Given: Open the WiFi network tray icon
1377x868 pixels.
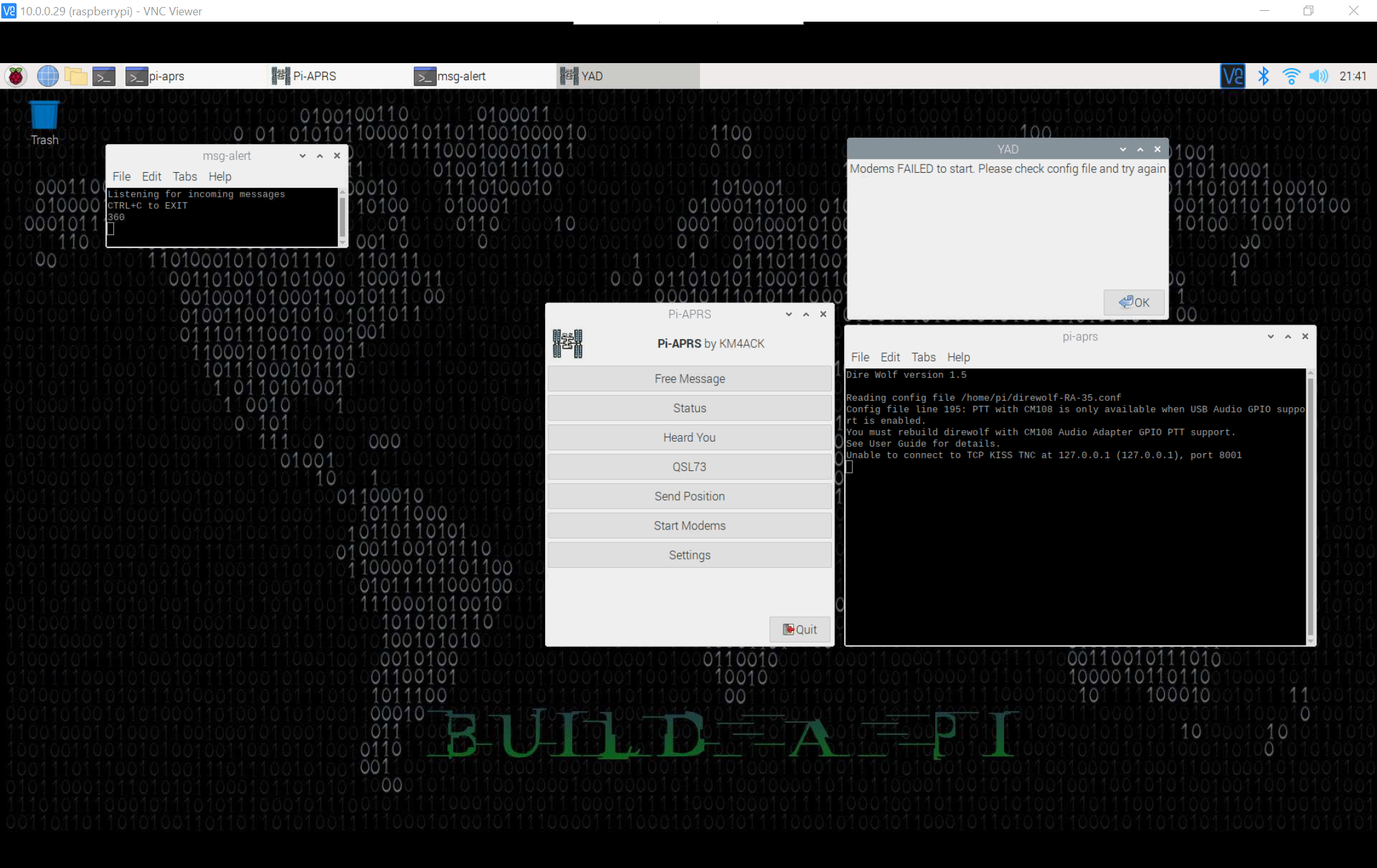Looking at the screenshot, I should (x=1290, y=75).
